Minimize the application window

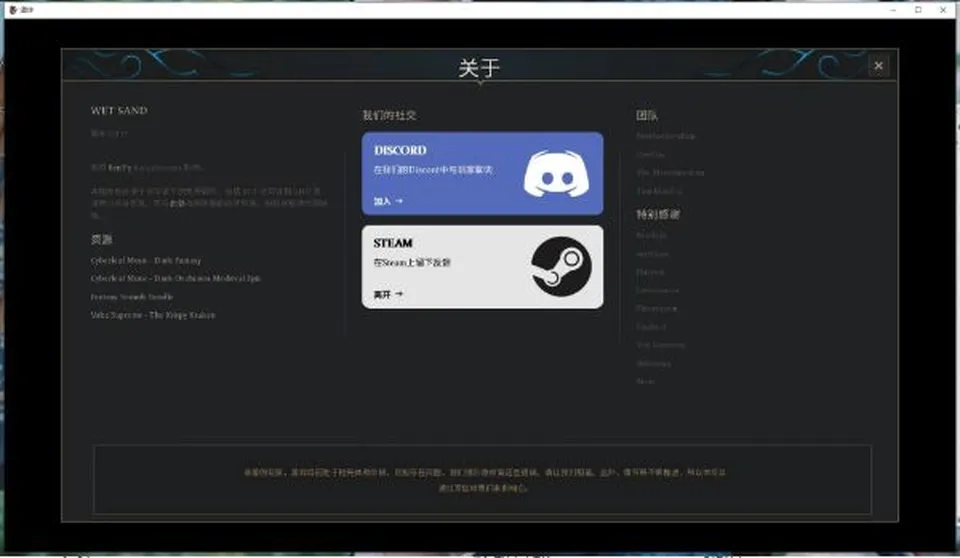(x=893, y=10)
